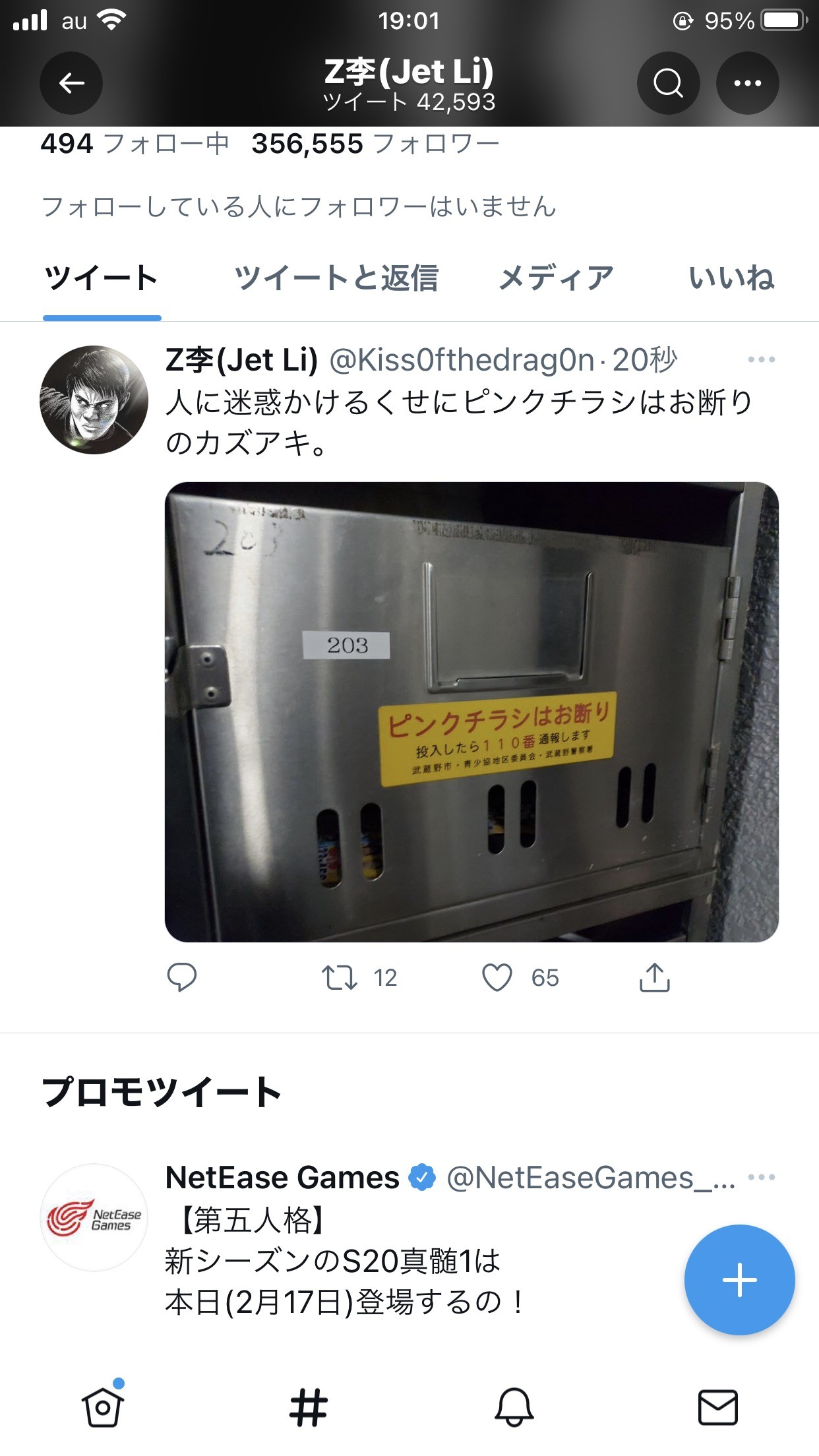Screen dimensions: 819x1456
Task: Expand options for the NetEase Games promoted tweet
Action: point(761,1177)
